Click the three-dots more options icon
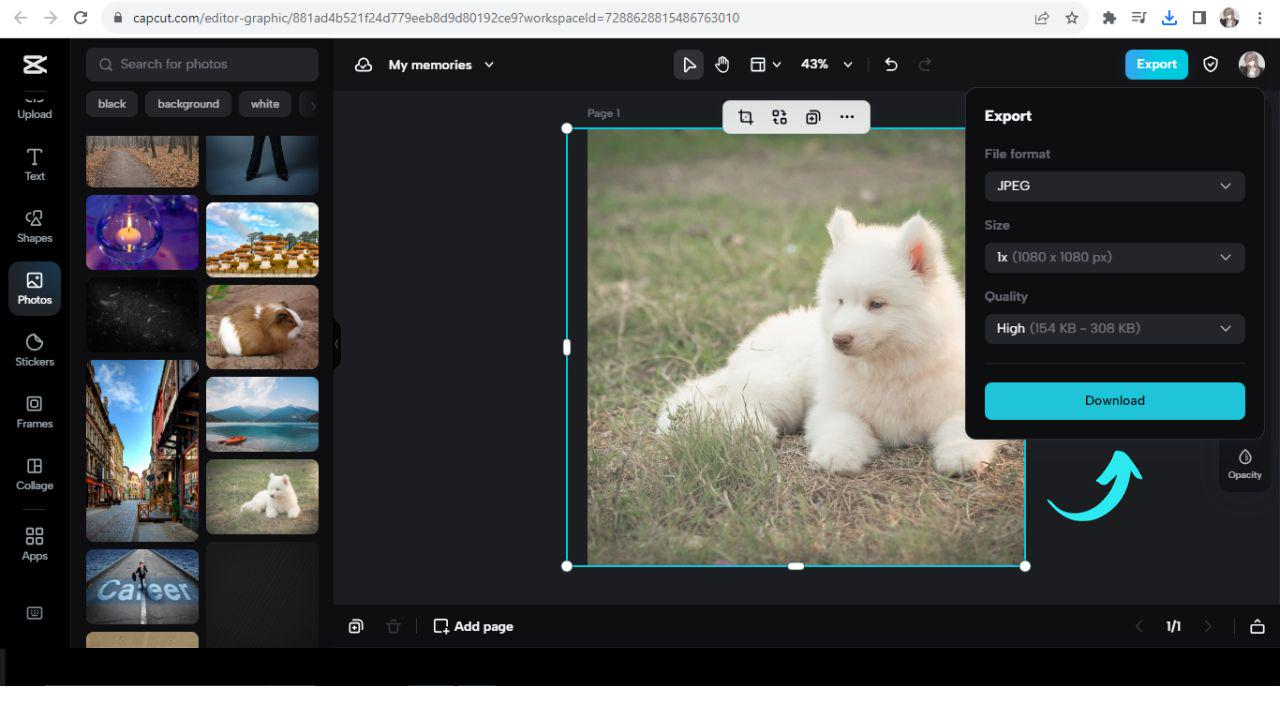1280x720 pixels. [x=847, y=117]
